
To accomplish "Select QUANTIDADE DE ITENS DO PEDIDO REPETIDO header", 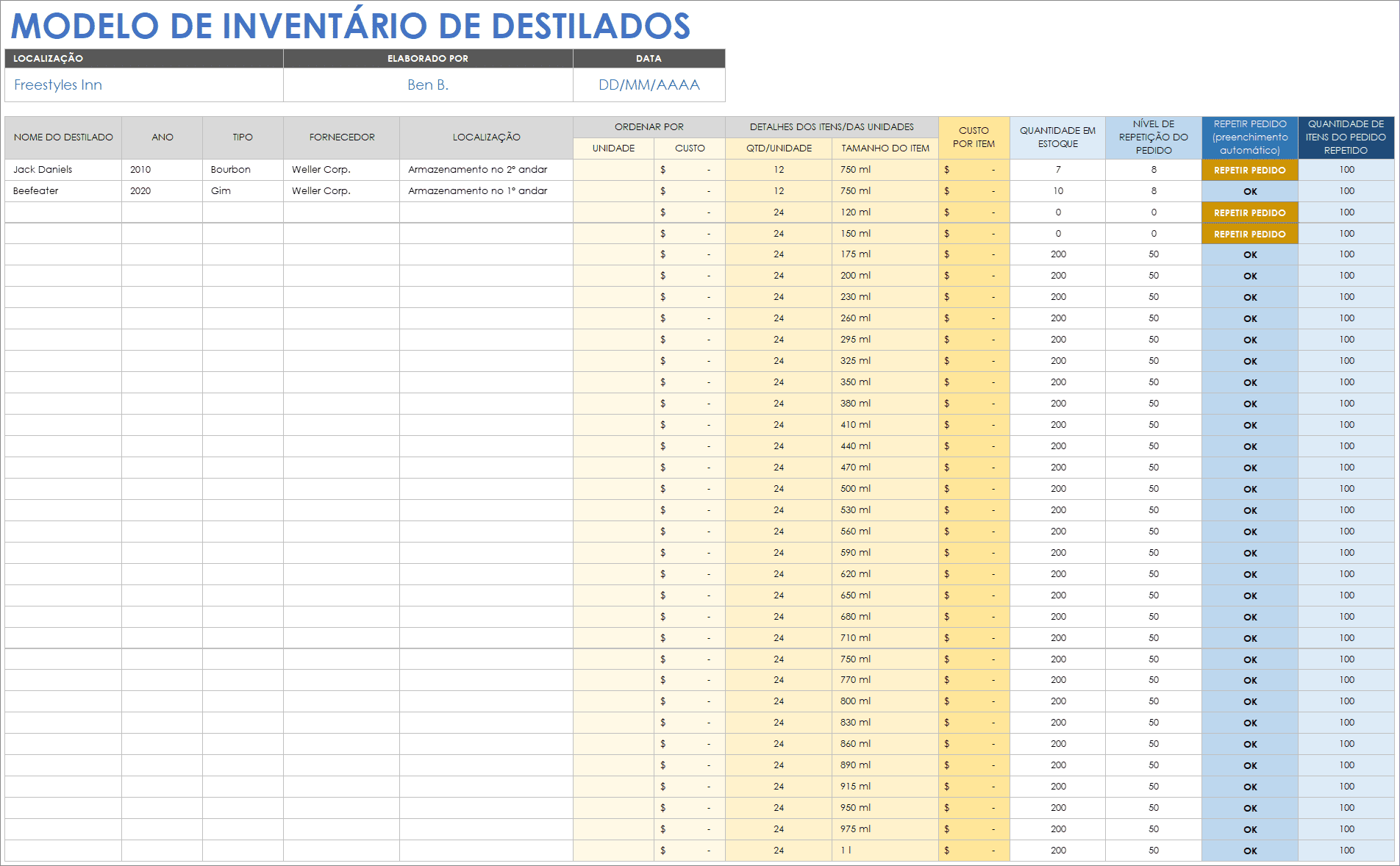I will pos(1346,137).
